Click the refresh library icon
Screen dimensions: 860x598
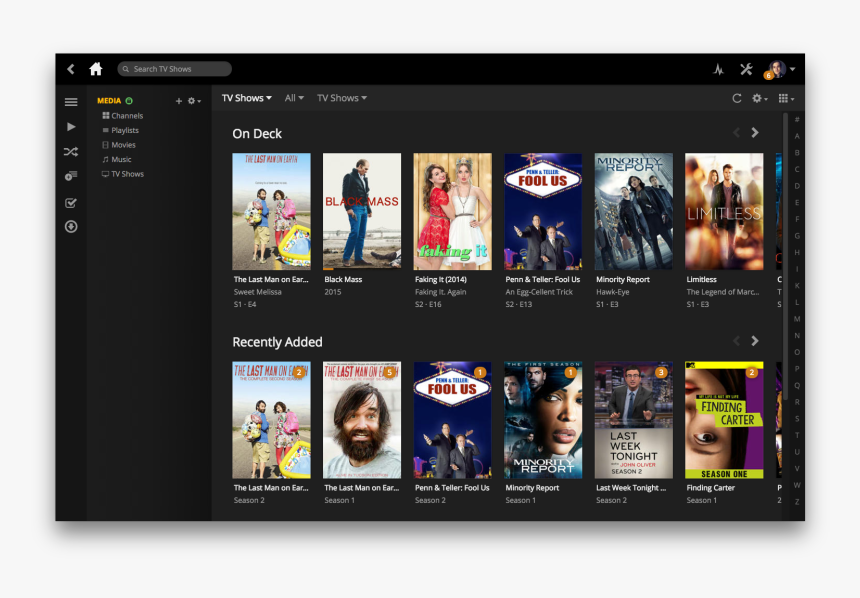coord(737,98)
